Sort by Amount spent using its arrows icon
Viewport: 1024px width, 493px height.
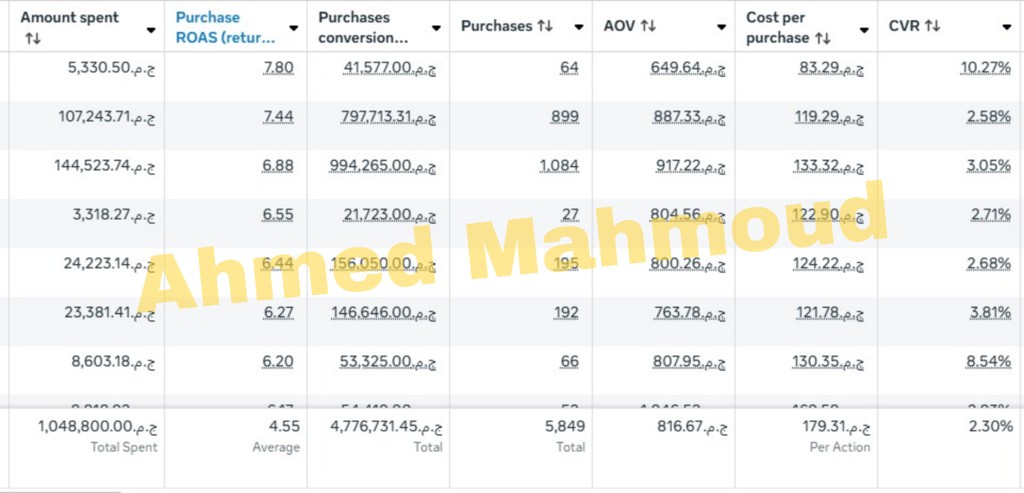[x=32, y=38]
